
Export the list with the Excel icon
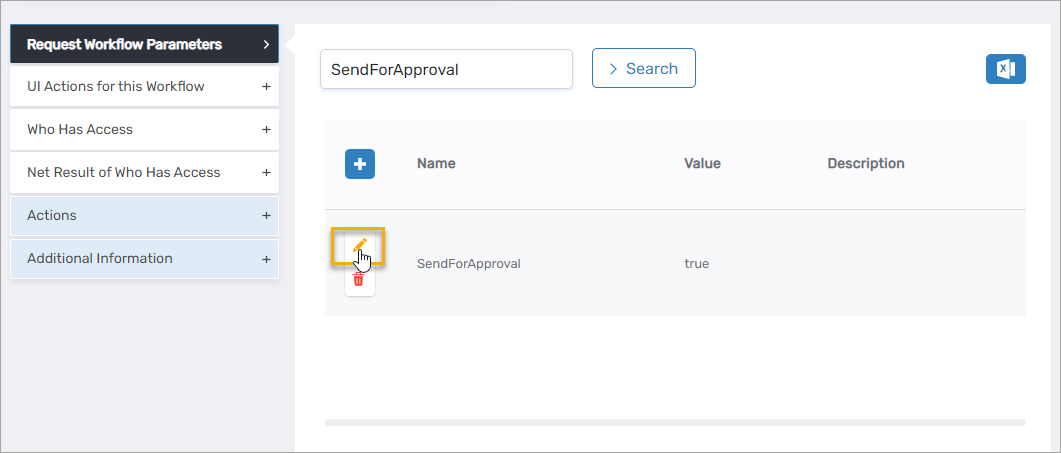1005,69
